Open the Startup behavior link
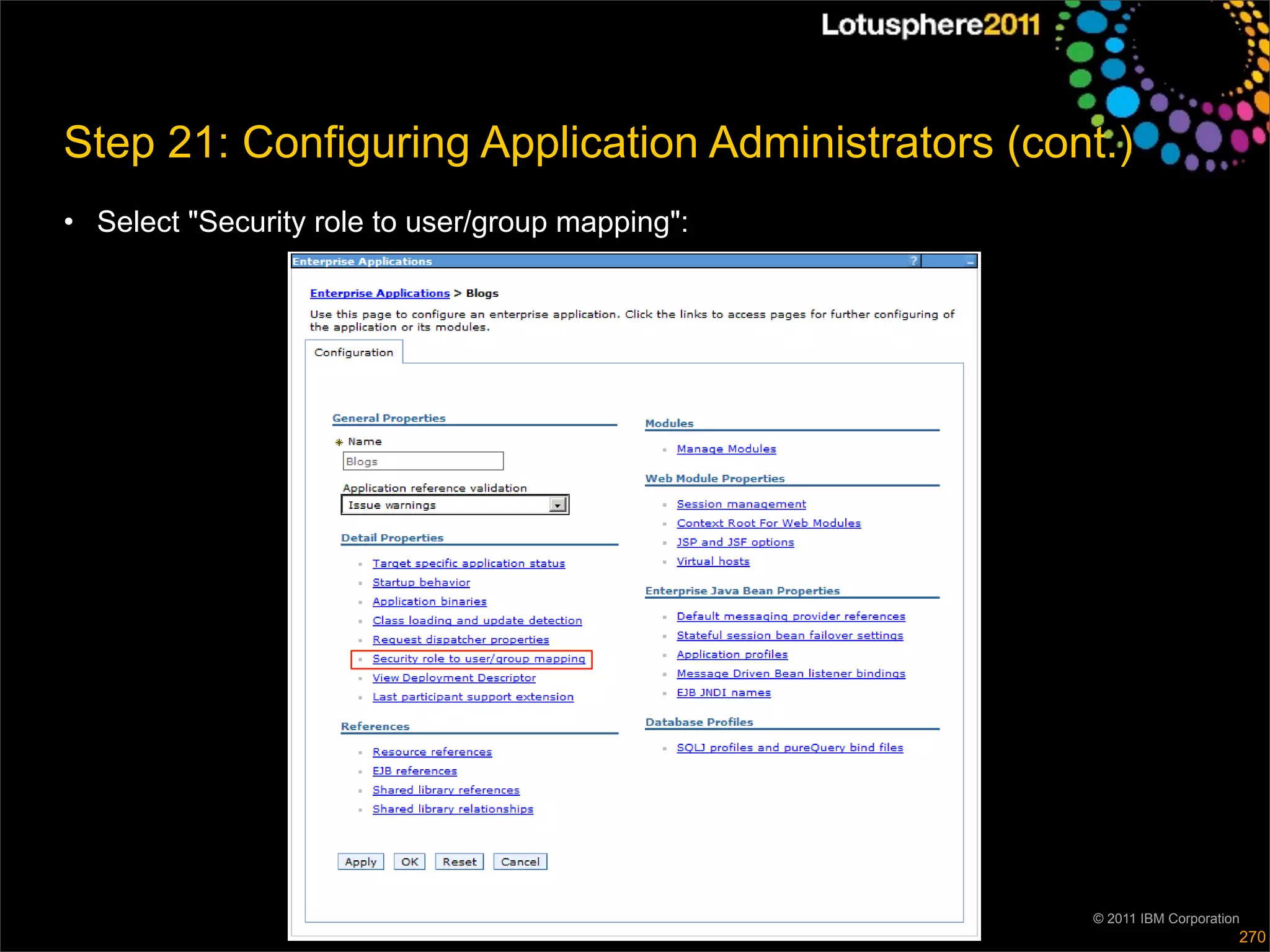 421,583
